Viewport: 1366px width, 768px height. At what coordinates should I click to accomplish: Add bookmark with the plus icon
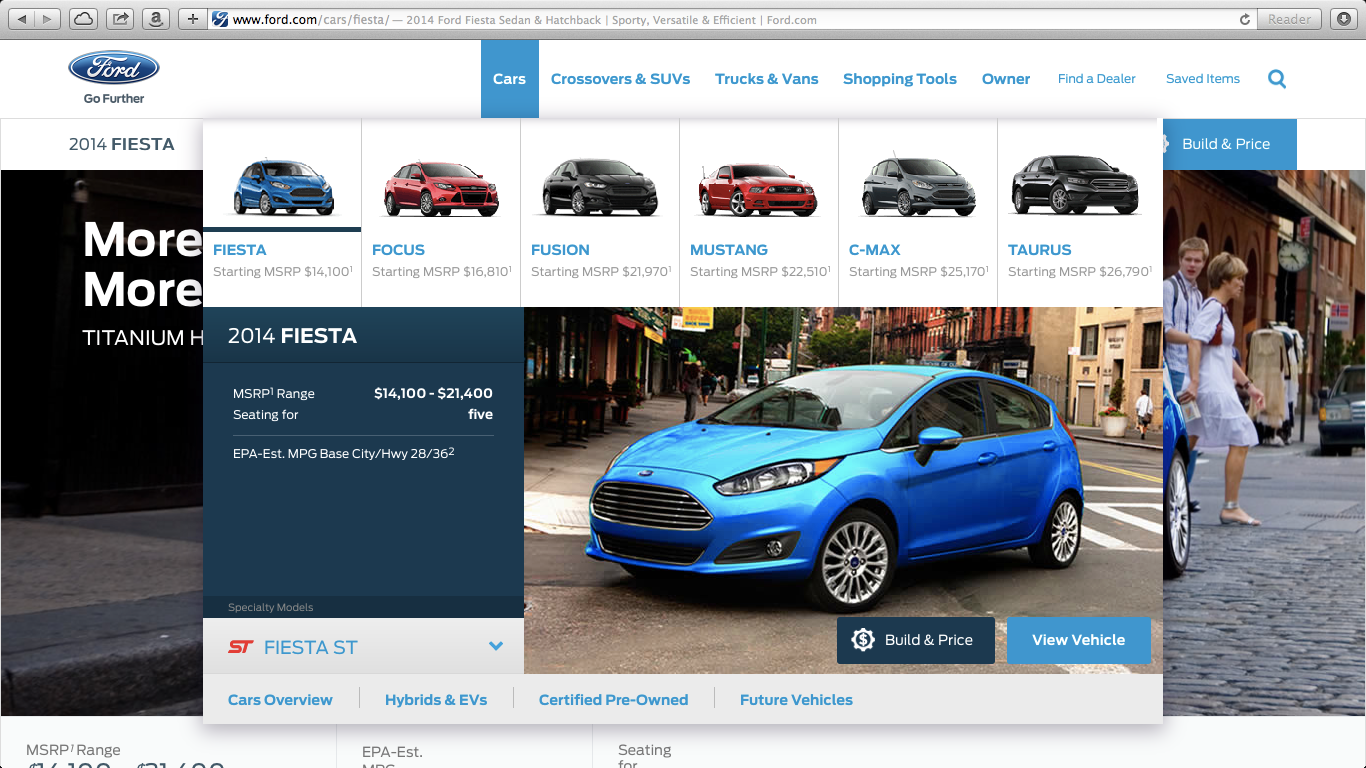[193, 19]
